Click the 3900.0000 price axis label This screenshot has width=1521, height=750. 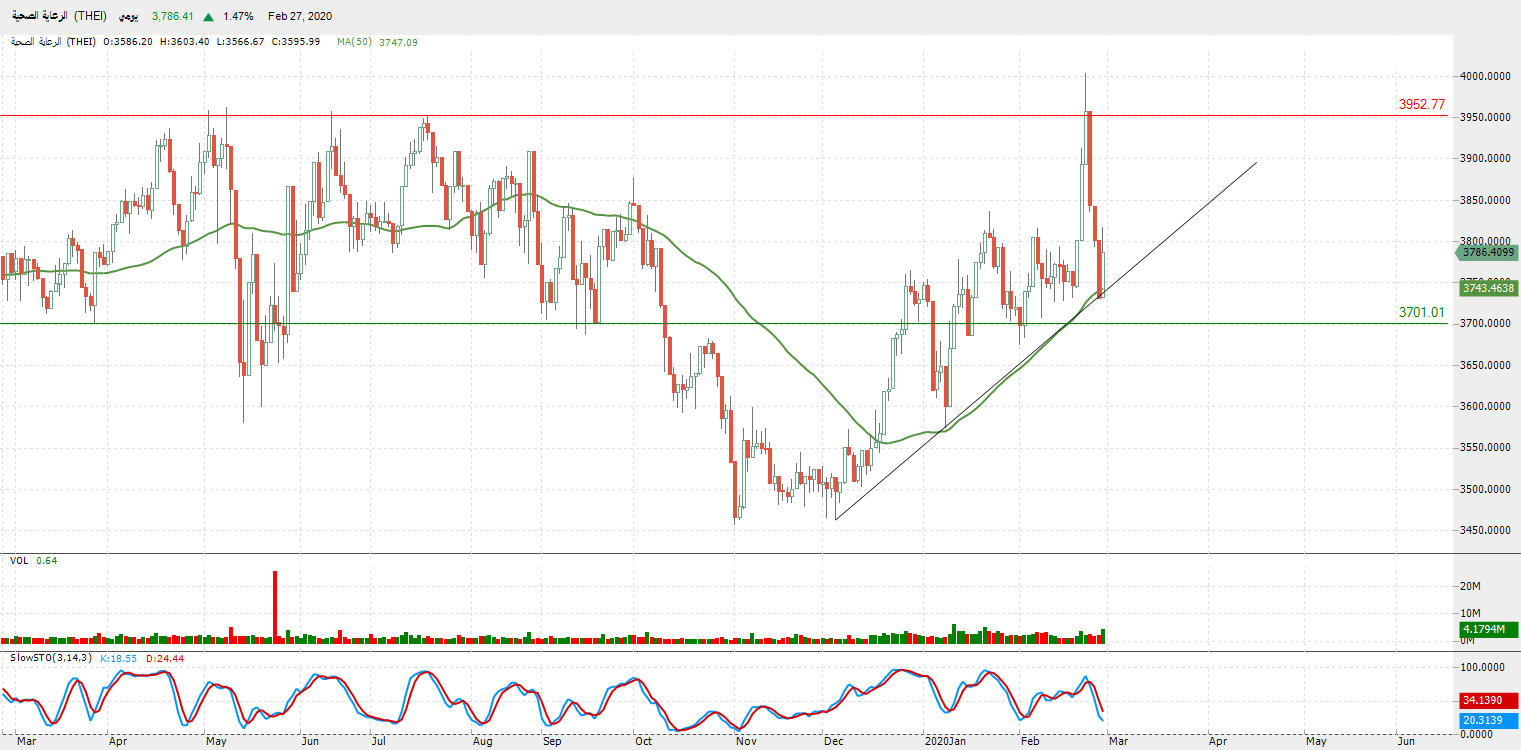pyautogui.click(x=1485, y=159)
